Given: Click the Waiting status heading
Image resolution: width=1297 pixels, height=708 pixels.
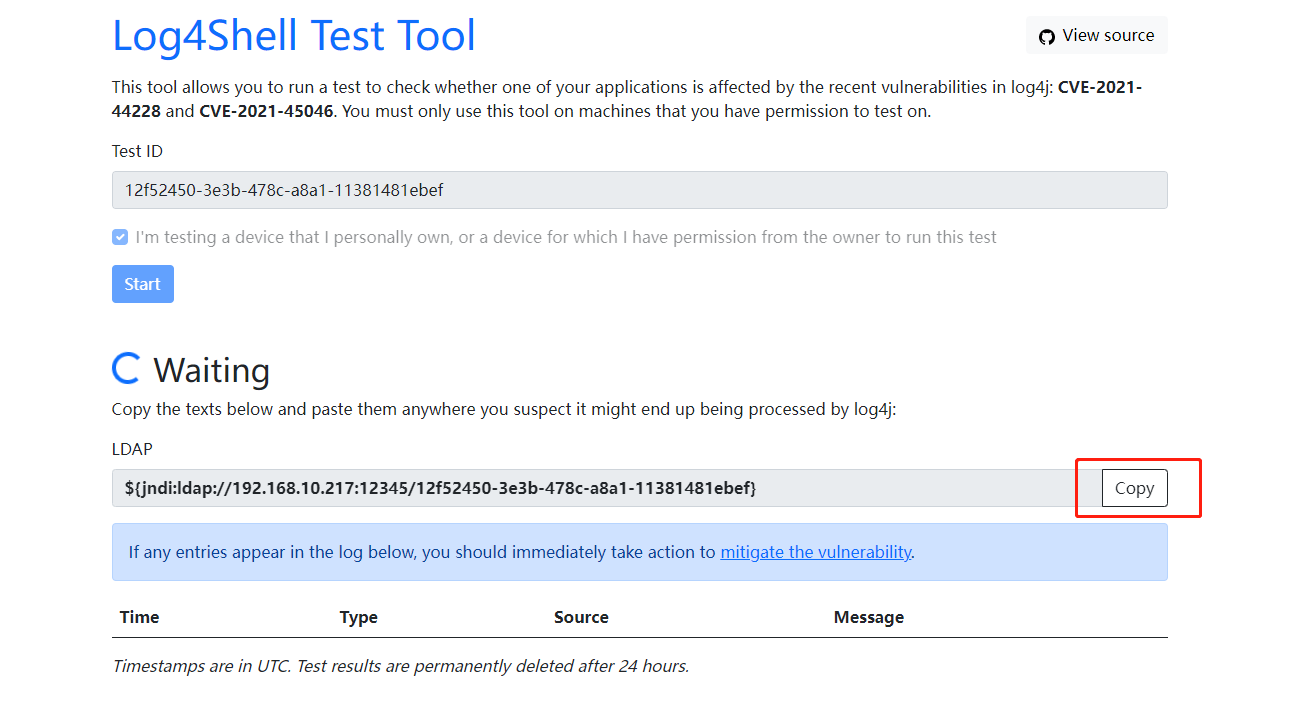Looking at the screenshot, I should click(211, 371).
